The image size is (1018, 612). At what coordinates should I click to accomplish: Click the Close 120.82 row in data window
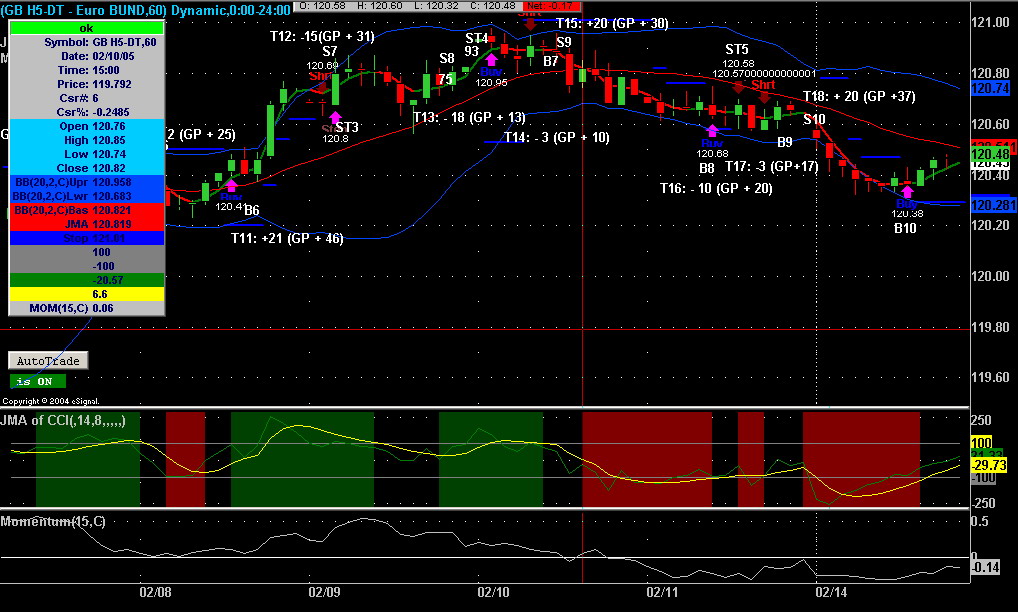pos(86,168)
